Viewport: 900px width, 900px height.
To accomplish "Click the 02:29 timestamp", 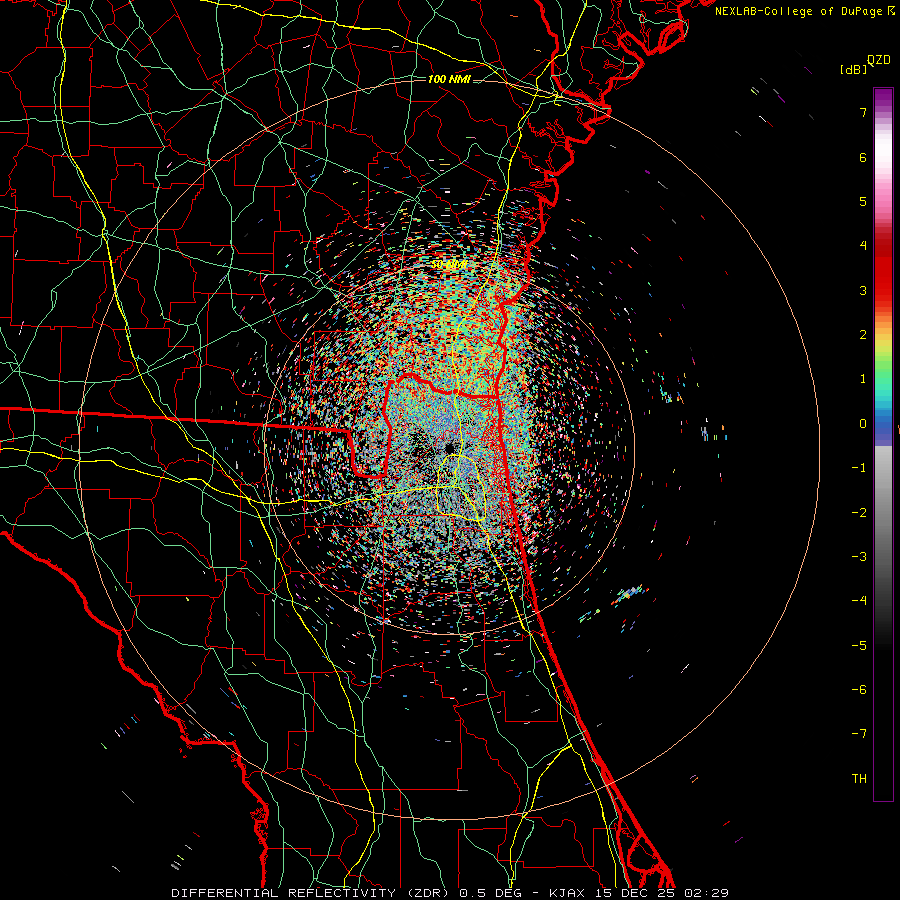I will 707,893.
